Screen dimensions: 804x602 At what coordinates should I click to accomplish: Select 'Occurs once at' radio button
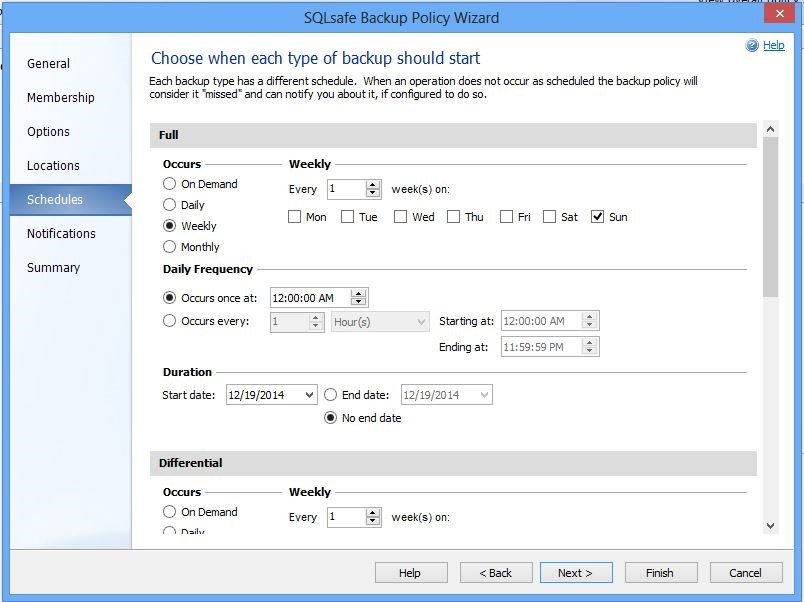[x=169, y=298]
